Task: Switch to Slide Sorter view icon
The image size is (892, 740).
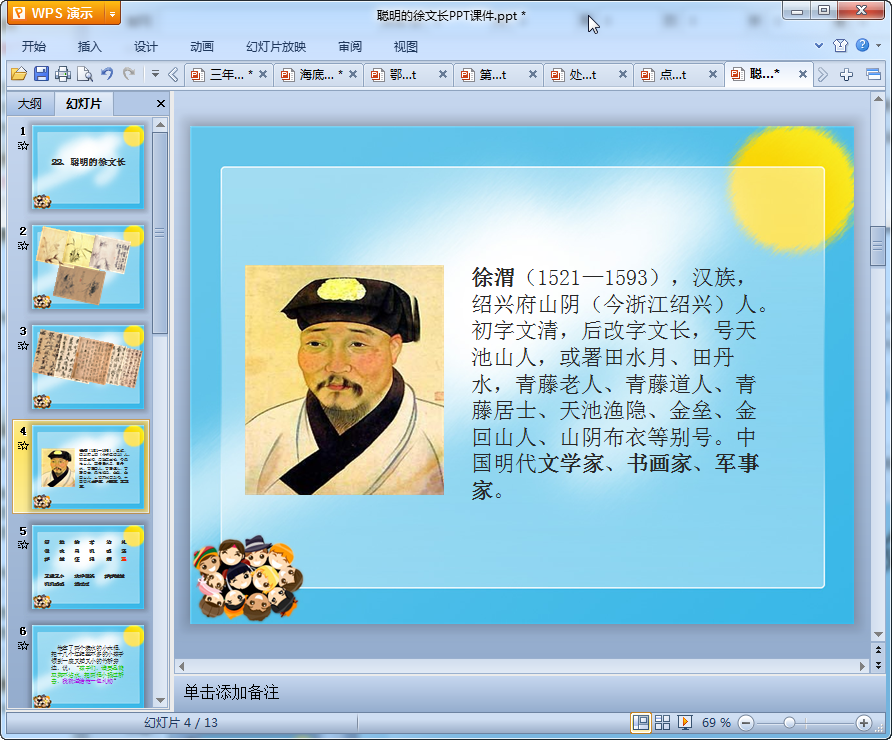Action: (663, 722)
